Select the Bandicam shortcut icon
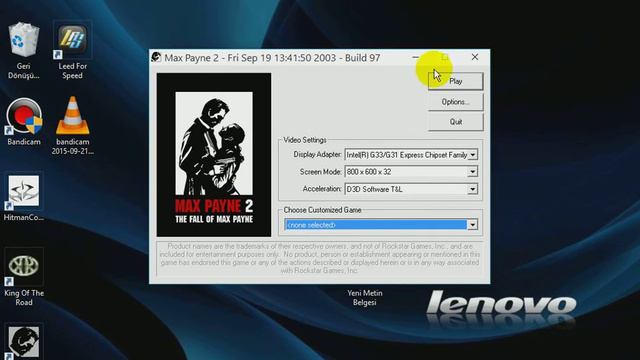This screenshot has height=360, width=640. point(24,116)
